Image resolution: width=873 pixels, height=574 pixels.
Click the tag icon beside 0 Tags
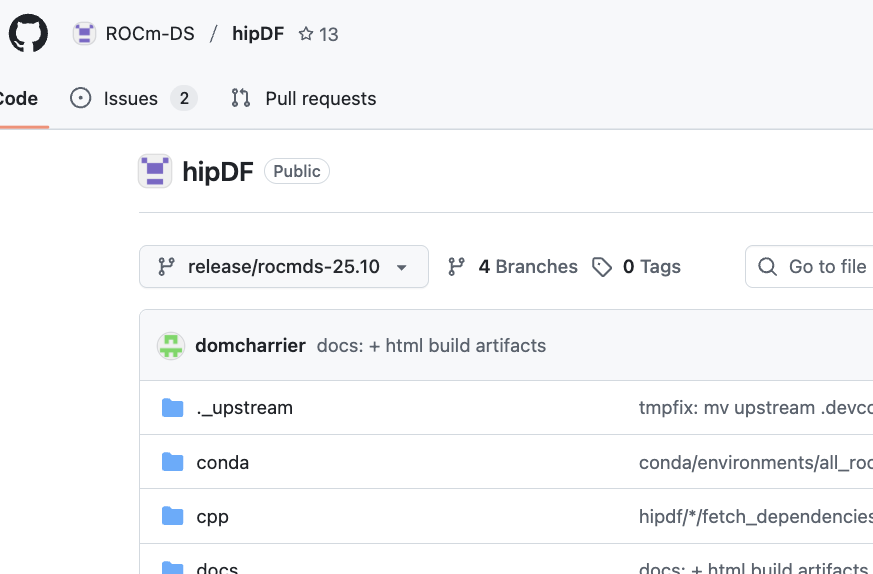coord(602,267)
